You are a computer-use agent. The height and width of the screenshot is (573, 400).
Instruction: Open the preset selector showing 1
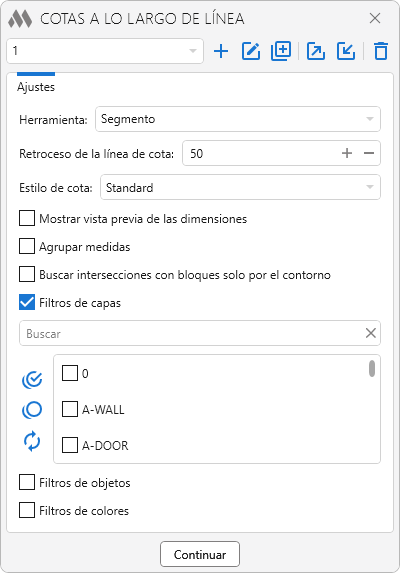(x=105, y=51)
